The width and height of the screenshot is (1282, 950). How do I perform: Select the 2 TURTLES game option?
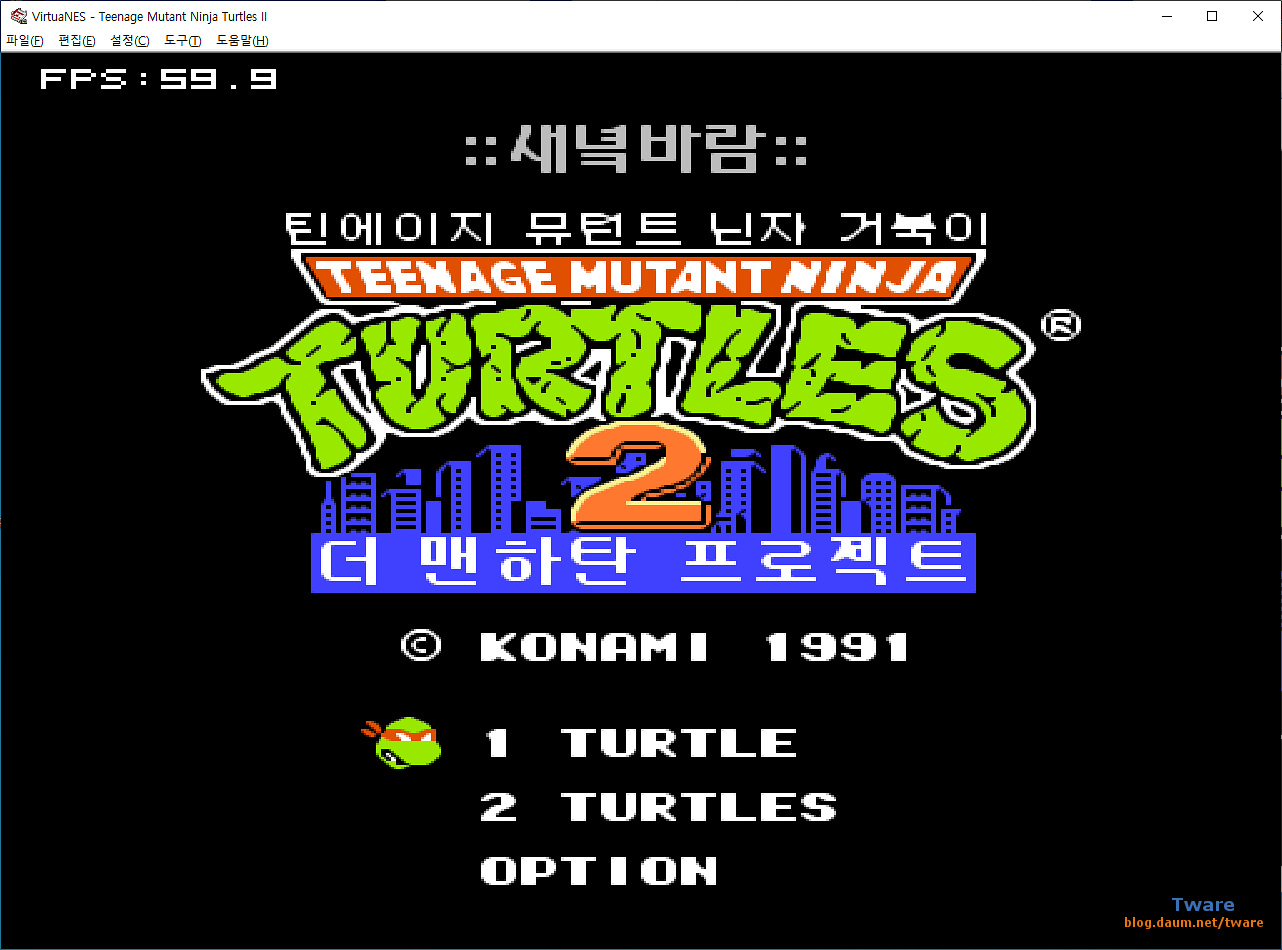point(658,807)
